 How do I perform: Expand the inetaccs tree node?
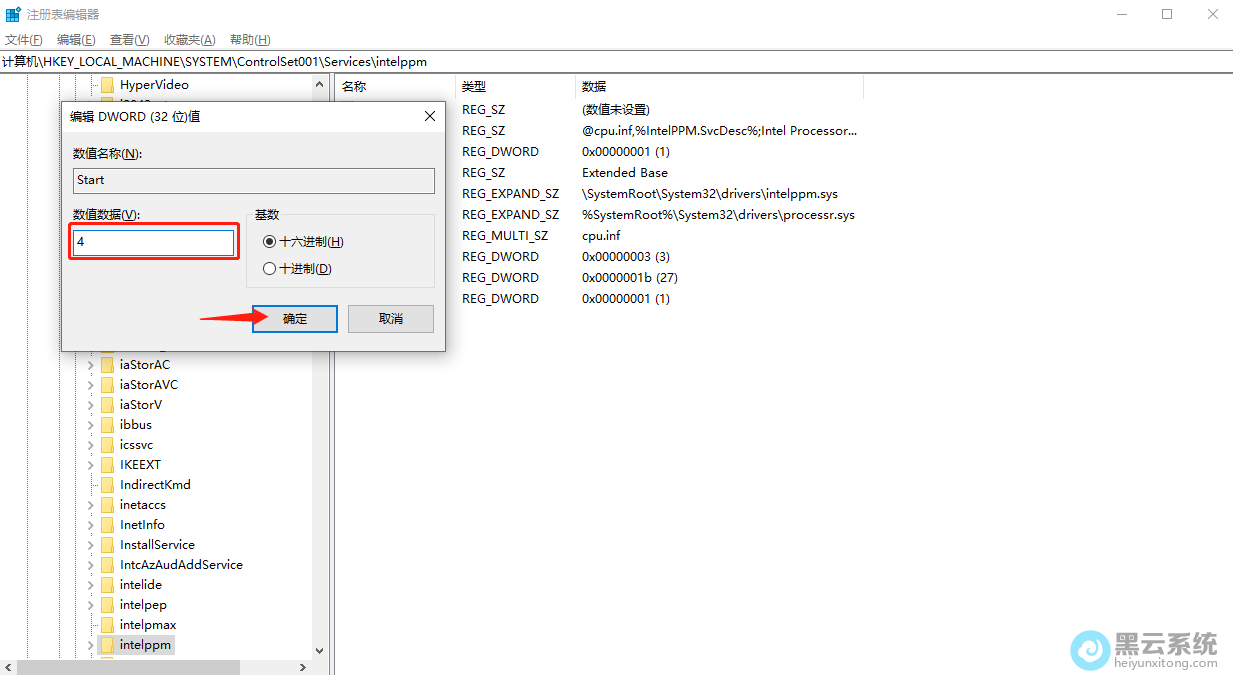coord(90,505)
